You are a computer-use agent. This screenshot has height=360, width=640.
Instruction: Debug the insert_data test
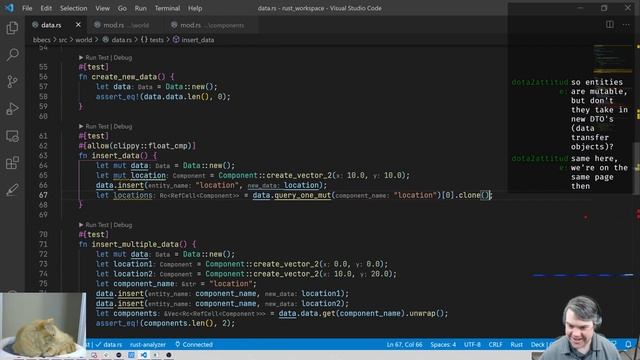[123, 127]
